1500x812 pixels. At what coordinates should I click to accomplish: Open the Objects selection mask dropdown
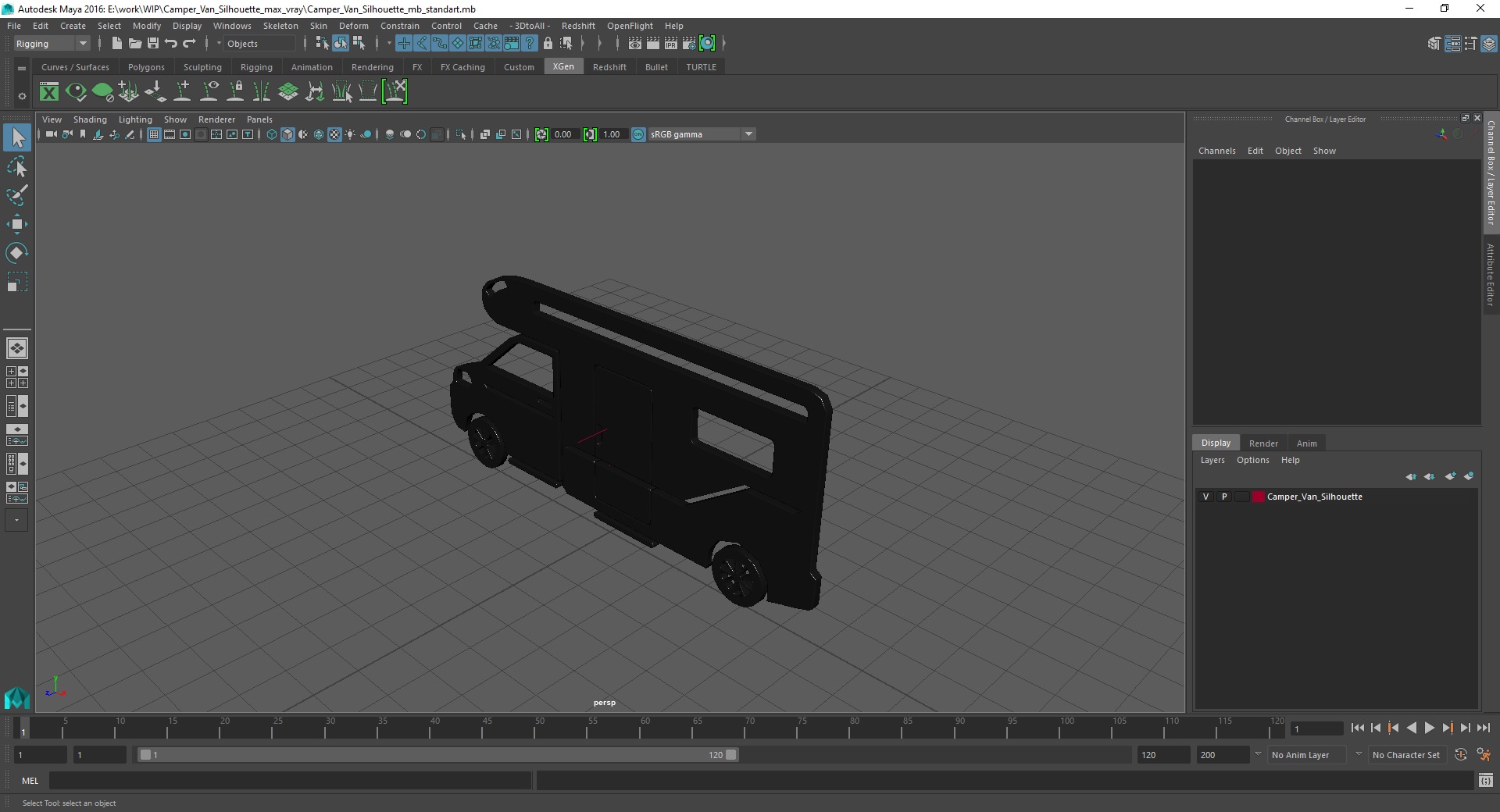coord(259,44)
